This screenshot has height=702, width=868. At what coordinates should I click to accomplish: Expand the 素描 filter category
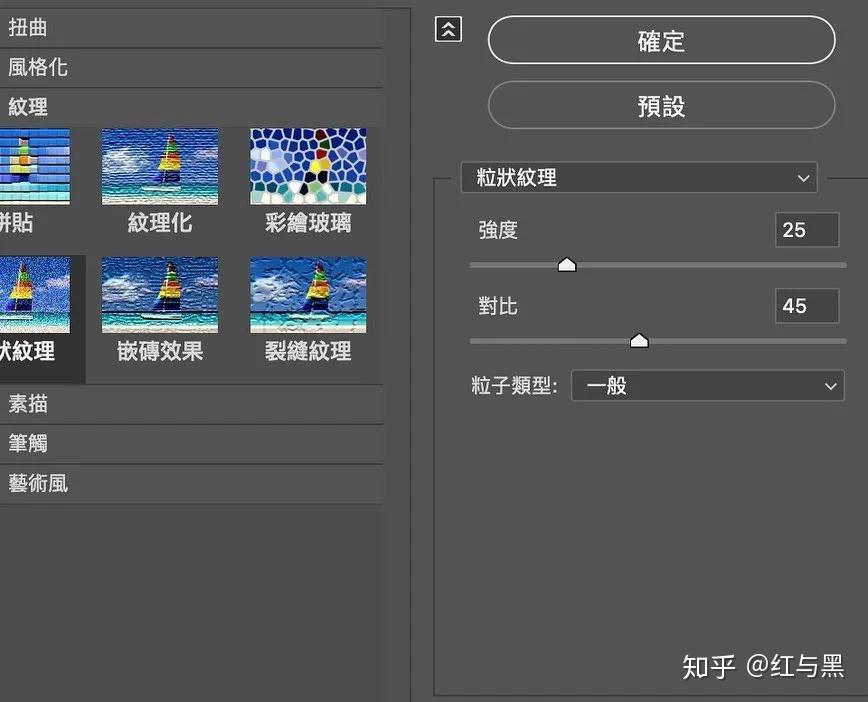point(191,404)
